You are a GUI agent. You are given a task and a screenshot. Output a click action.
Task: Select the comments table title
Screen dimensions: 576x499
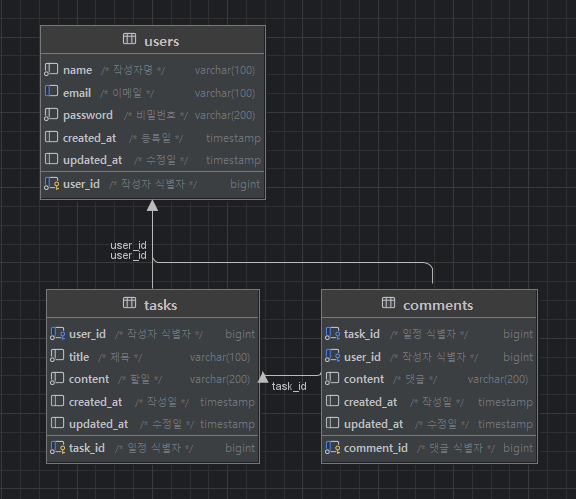click(438, 305)
